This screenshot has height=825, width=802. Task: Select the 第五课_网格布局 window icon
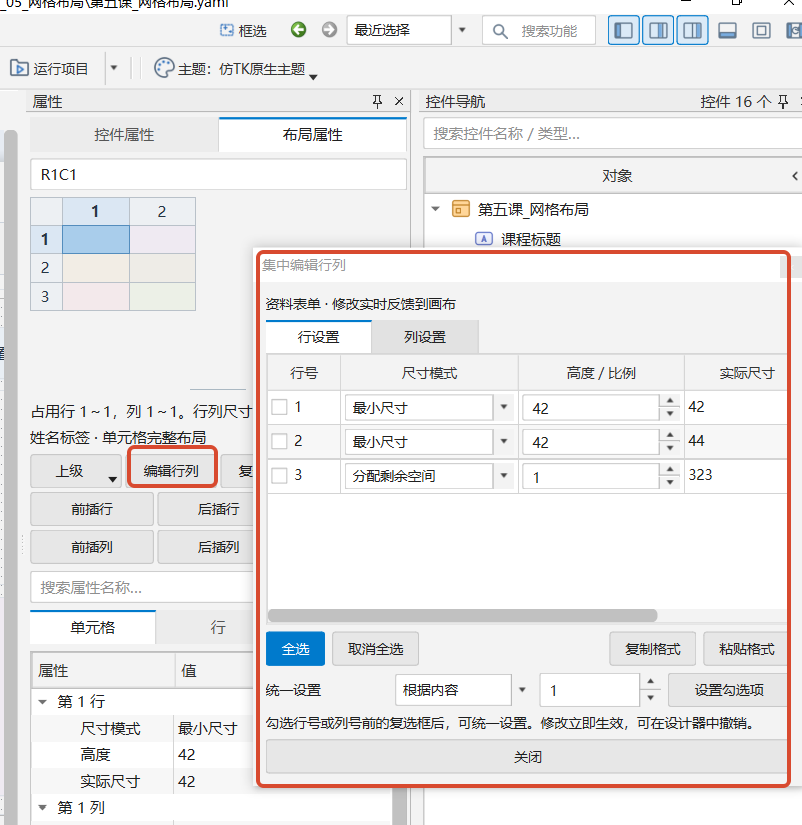(x=460, y=209)
